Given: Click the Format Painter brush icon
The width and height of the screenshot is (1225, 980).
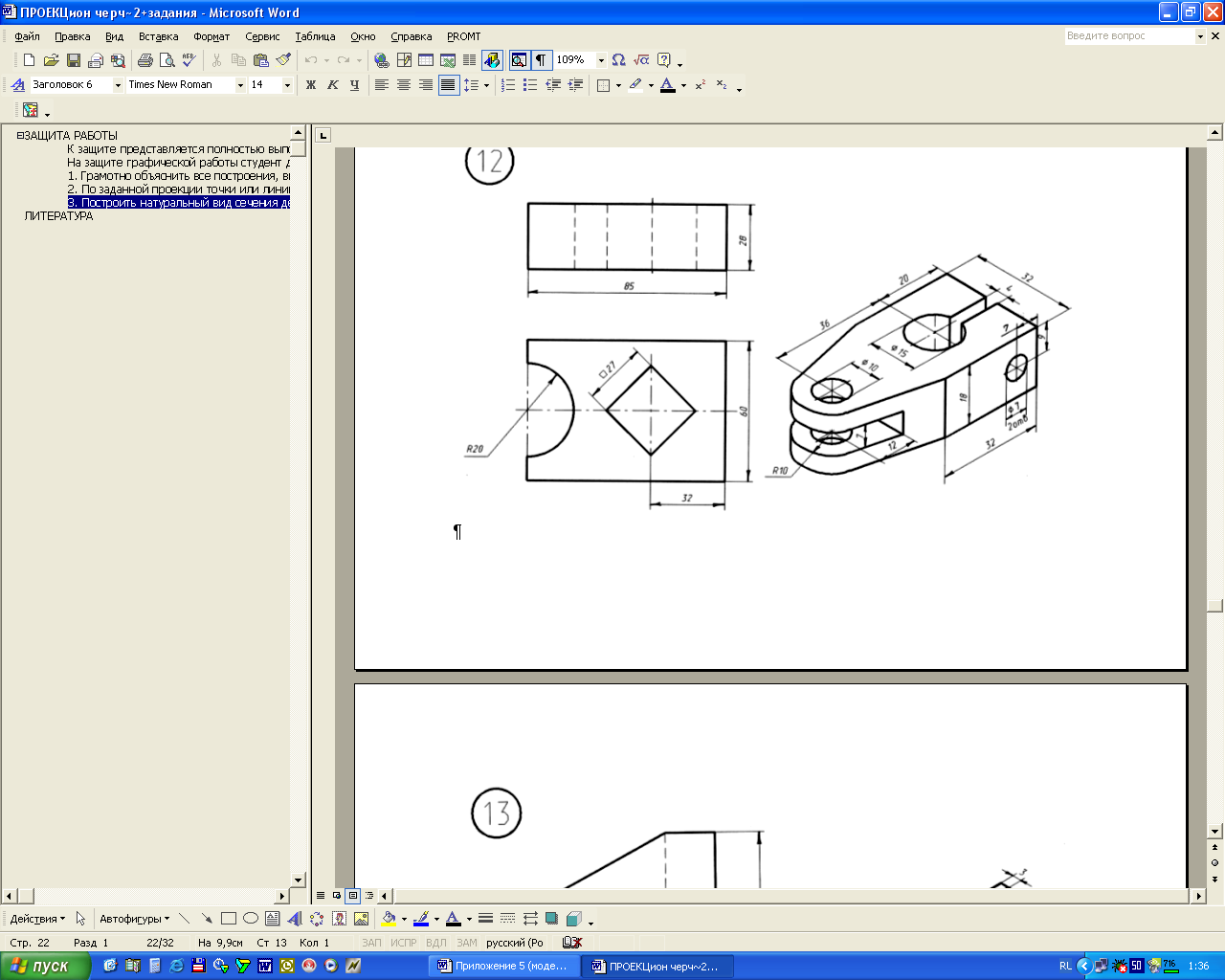Looking at the screenshot, I should coord(283,60).
